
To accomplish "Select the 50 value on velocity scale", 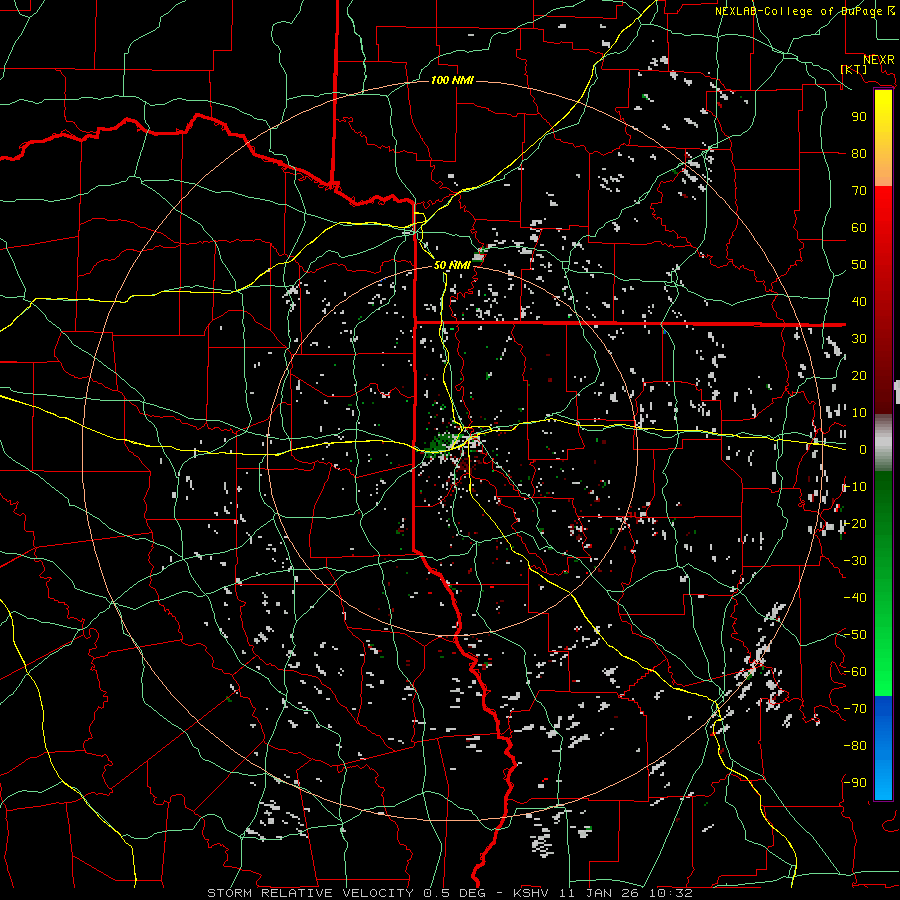I will 859,265.
